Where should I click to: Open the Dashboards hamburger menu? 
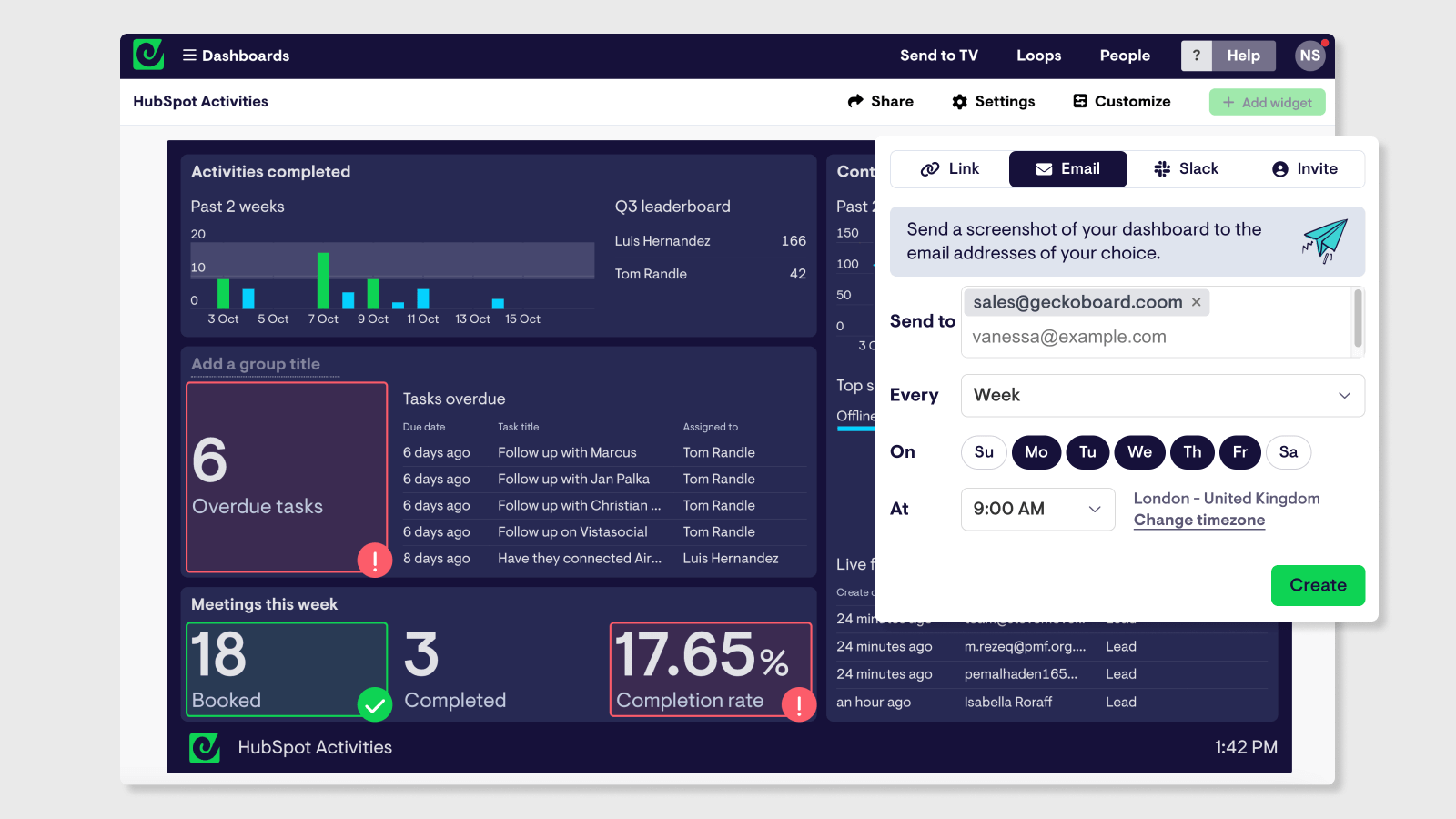(189, 56)
